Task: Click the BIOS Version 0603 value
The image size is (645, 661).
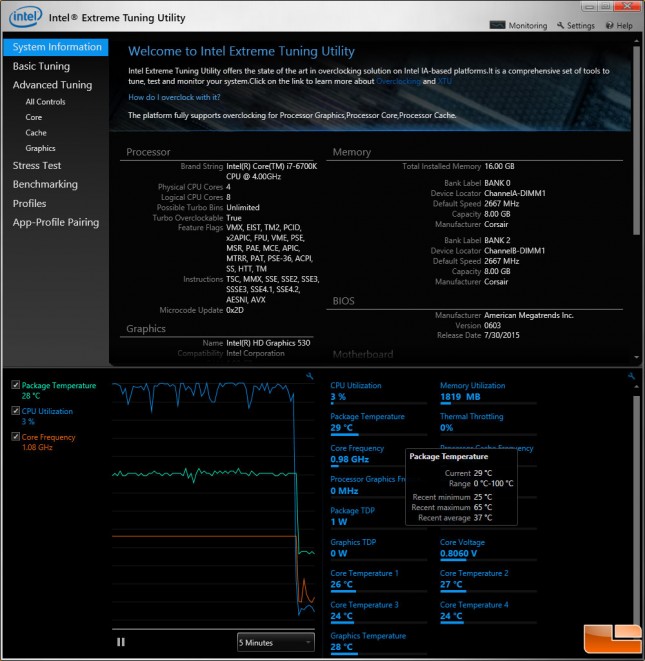Action: click(492, 325)
